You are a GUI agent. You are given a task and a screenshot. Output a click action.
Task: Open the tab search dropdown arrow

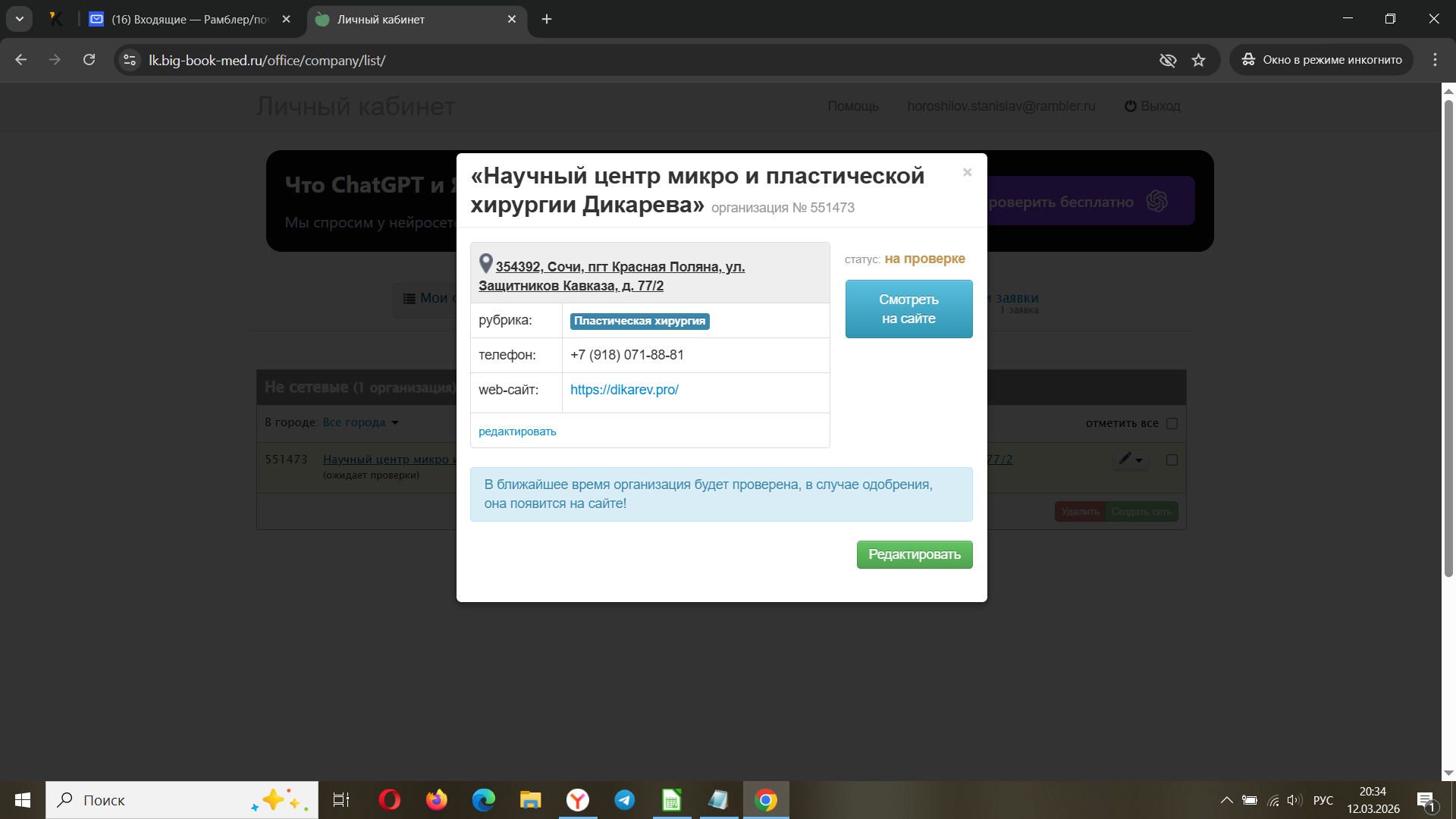coord(20,19)
